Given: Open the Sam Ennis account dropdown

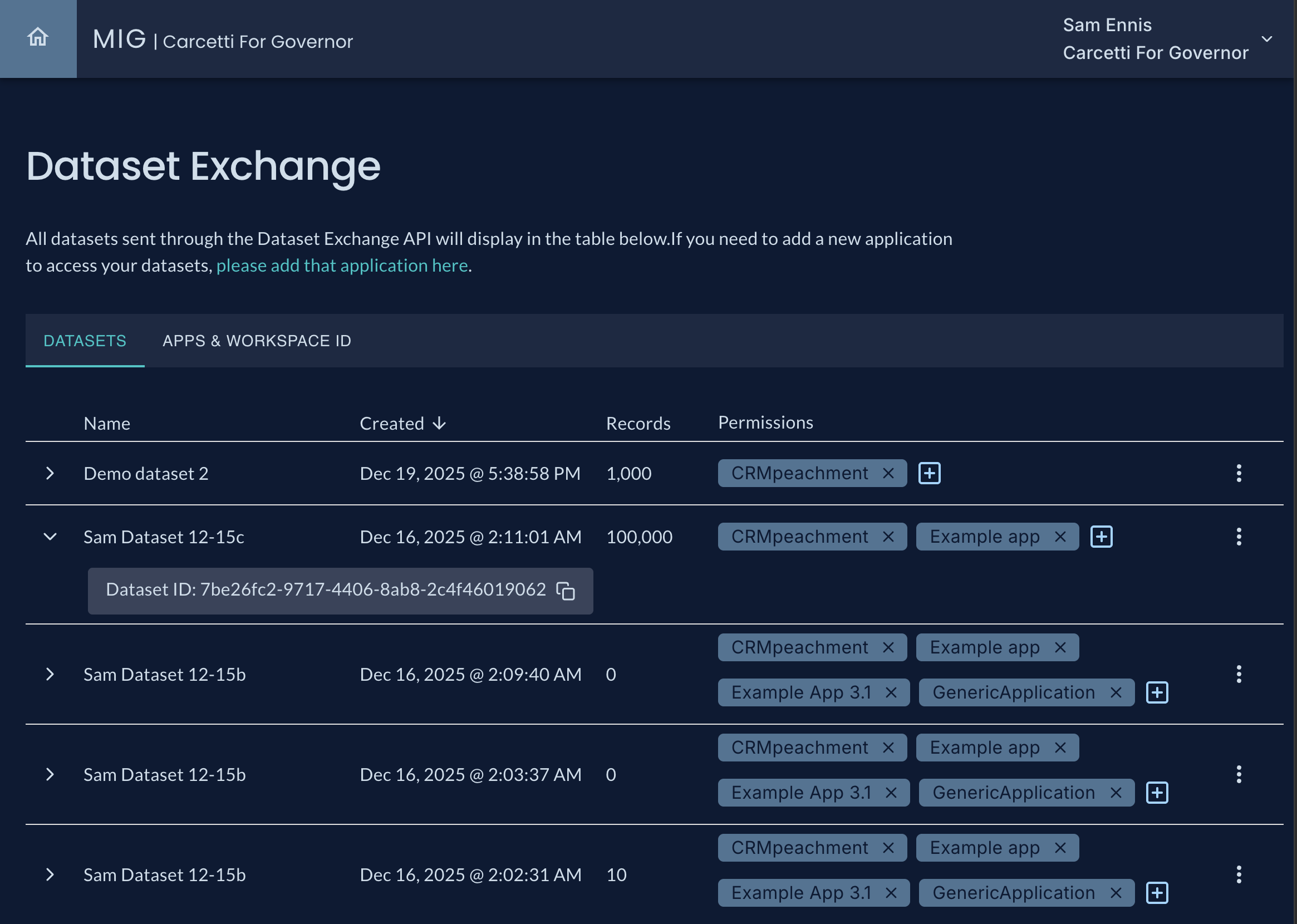Looking at the screenshot, I should click(1266, 40).
